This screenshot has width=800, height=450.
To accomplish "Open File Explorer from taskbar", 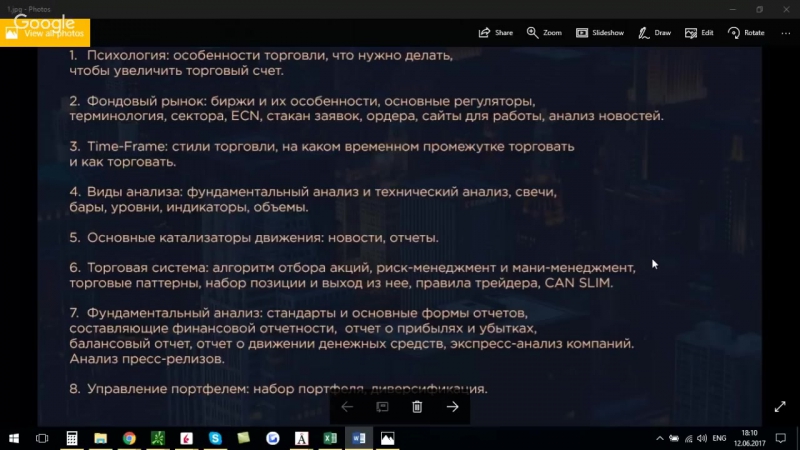I will pyautogui.click(x=101, y=438).
